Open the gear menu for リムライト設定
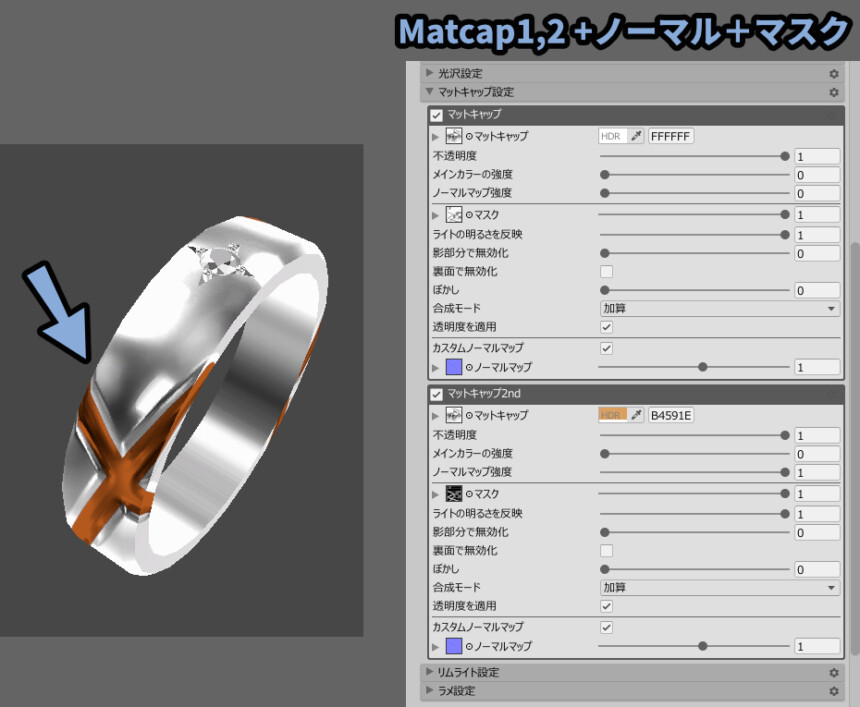This screenshot has height=707, width=860. click(833, 673)
